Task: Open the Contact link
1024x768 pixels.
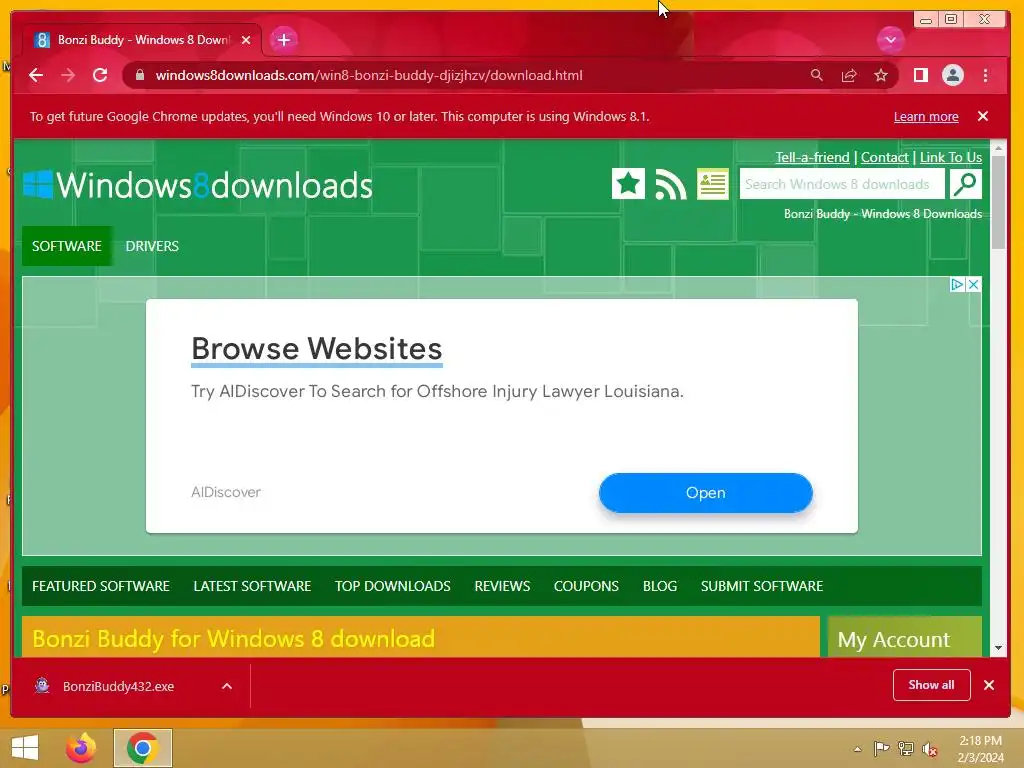Action: pos(884,157)
